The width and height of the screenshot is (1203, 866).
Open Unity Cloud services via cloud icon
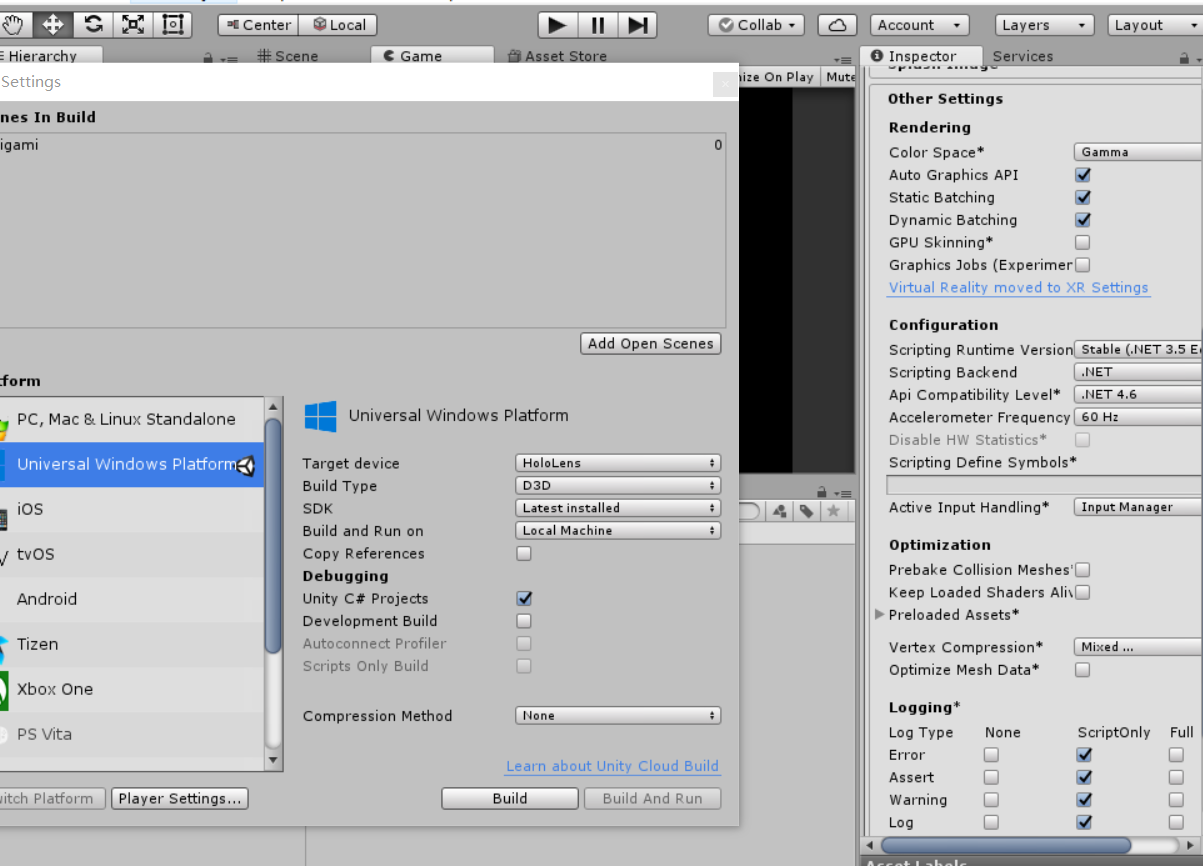pyautogui.click(x=837, y=24)
